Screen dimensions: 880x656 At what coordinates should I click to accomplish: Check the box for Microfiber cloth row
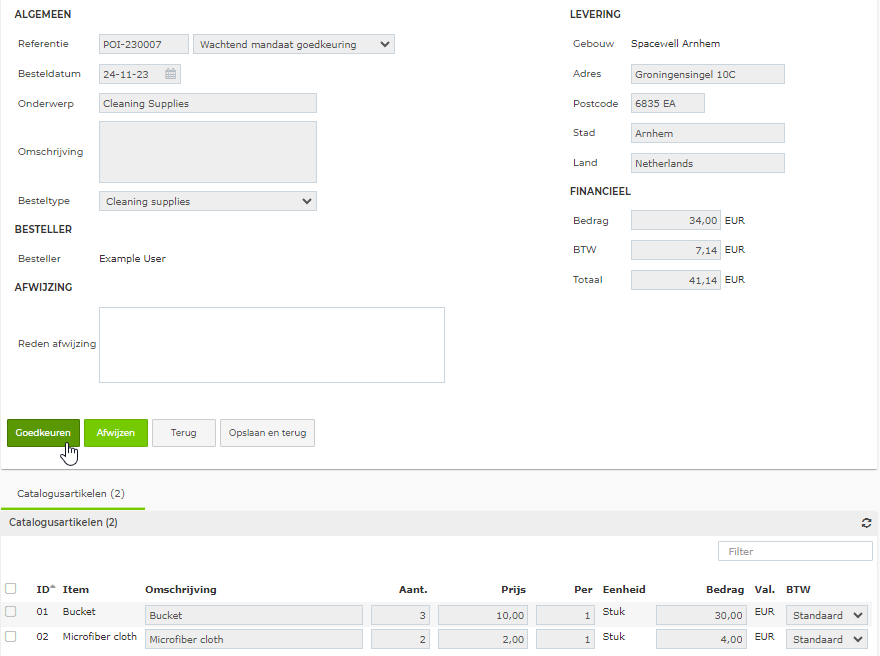[11, 636]
